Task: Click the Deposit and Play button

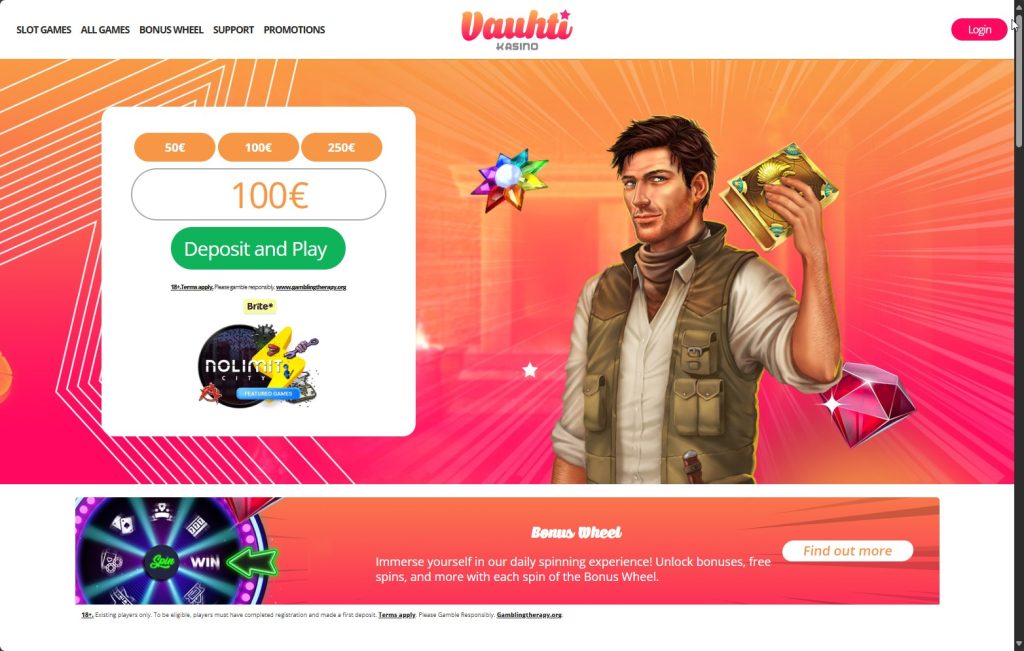Action: click(x=258, y=249)
